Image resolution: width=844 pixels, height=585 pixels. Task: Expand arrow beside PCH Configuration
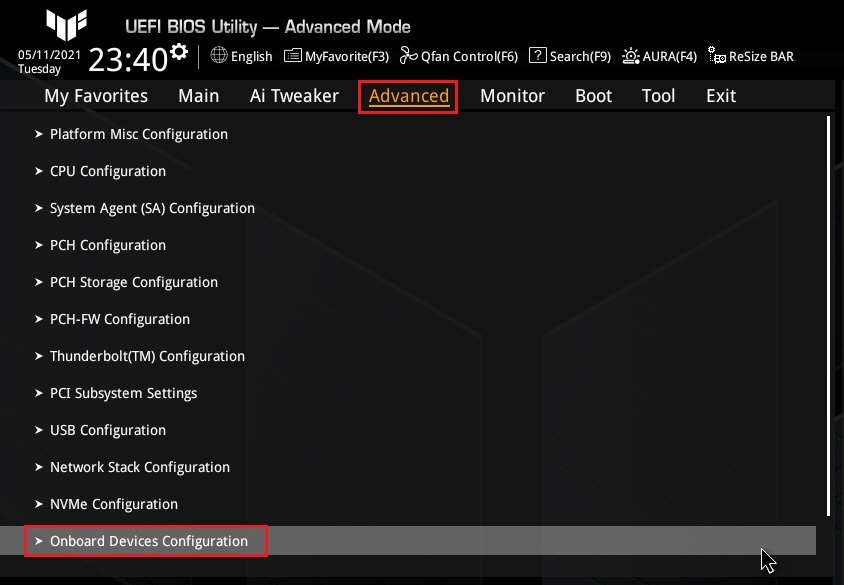[x=38, y=245]
